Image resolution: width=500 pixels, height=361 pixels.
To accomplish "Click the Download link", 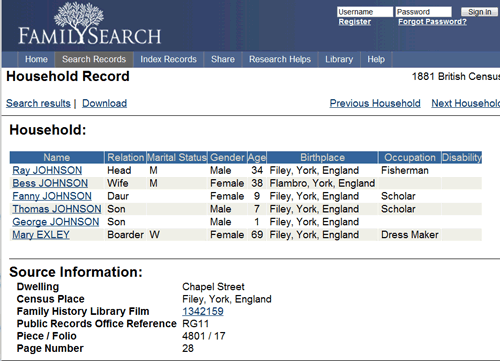I will click(104, 103).
